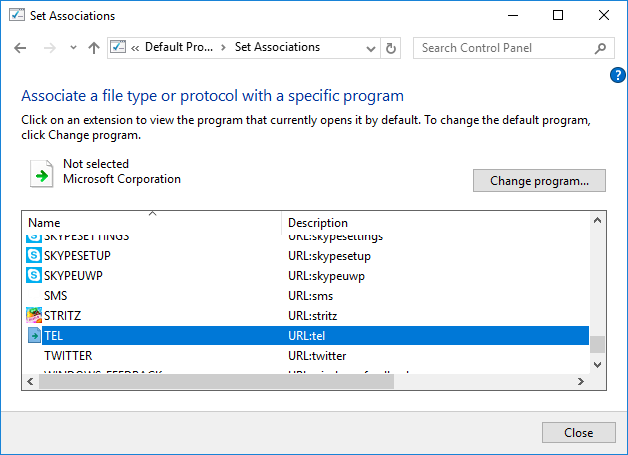Click the Default Pro... breadcrumb
The image size is (628, 455).
pos(179,47)
